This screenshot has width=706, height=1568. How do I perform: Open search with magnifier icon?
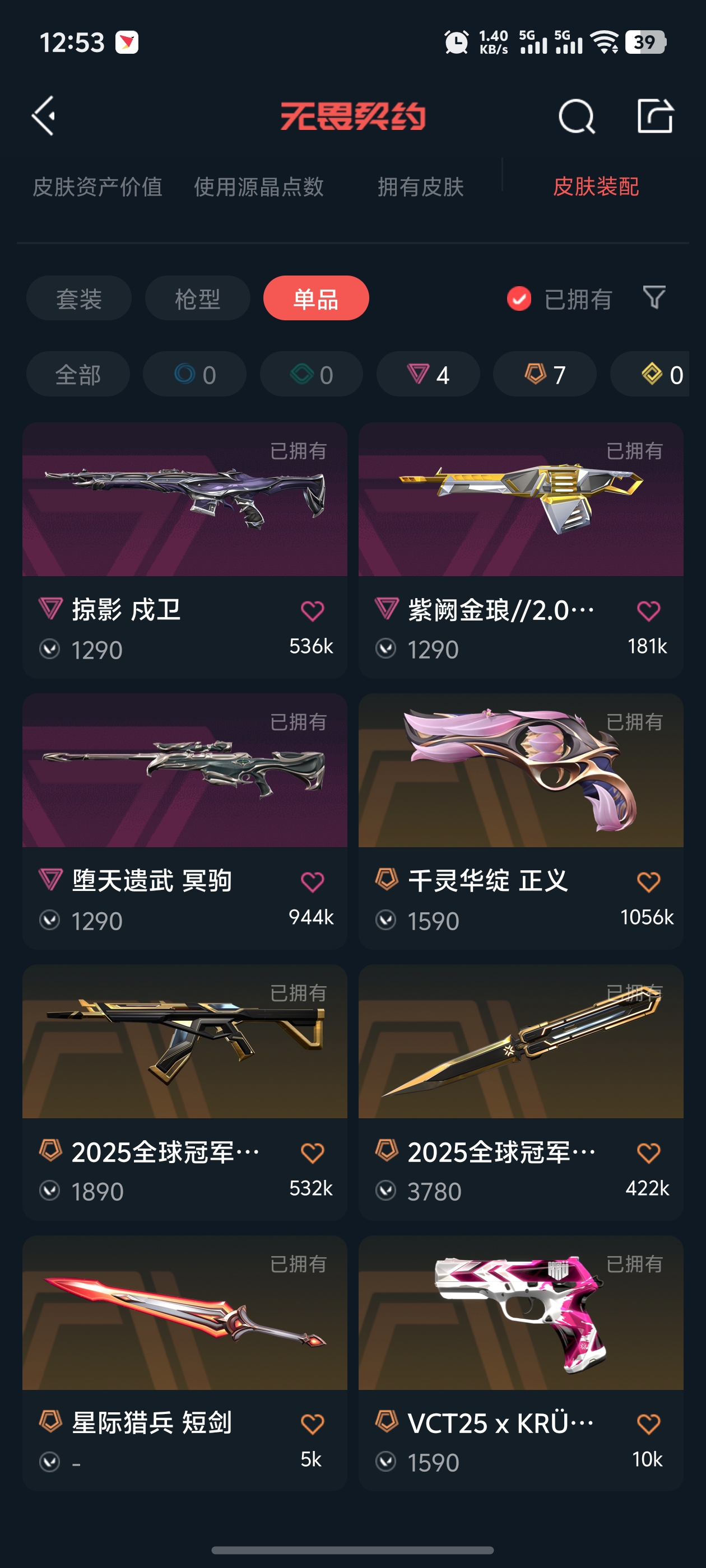pyautogui.click(x=576, y=116)
